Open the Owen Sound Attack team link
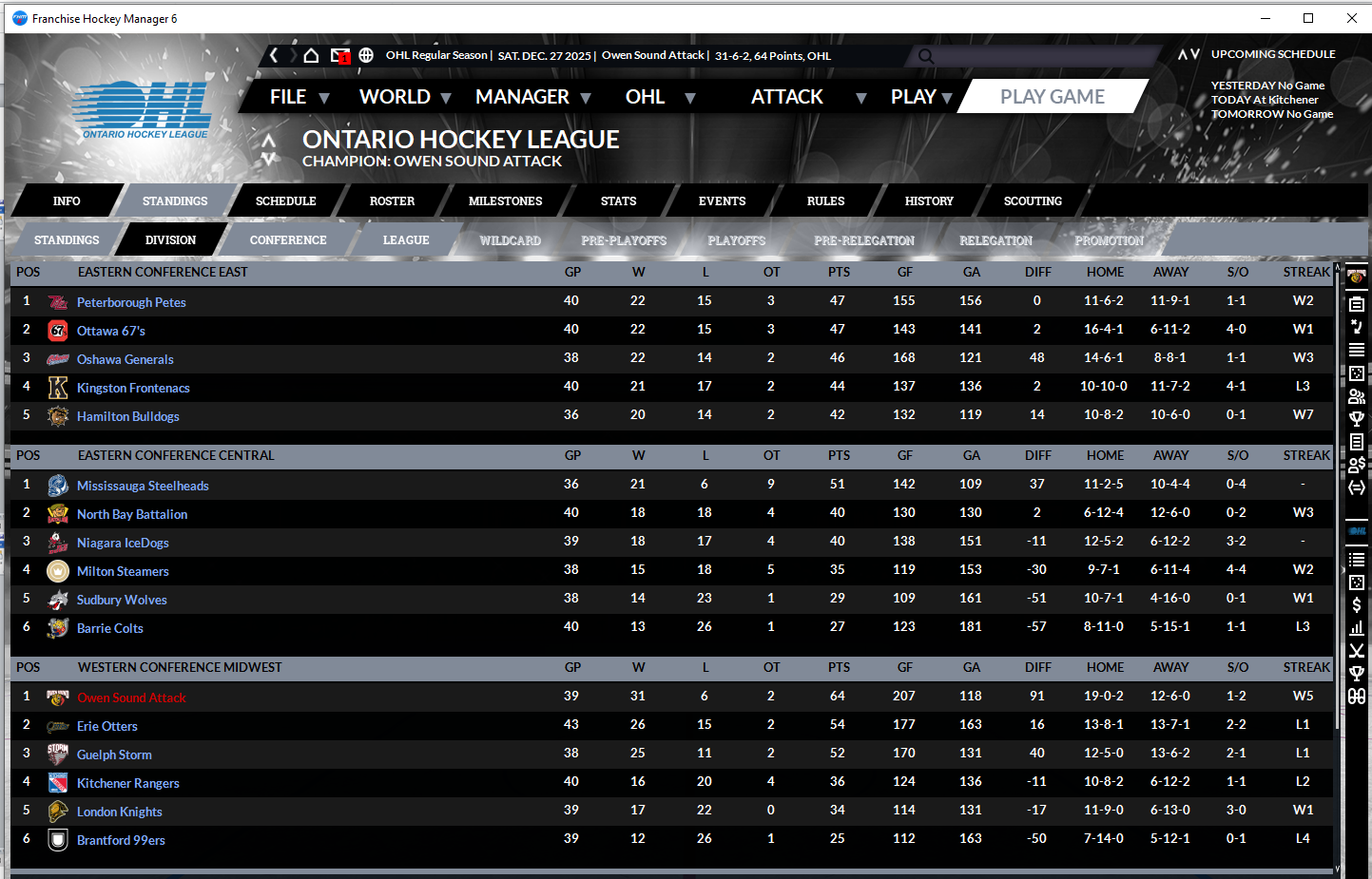Image resolution: width=1372 pixels, height=879 pixels. (131, 697)
